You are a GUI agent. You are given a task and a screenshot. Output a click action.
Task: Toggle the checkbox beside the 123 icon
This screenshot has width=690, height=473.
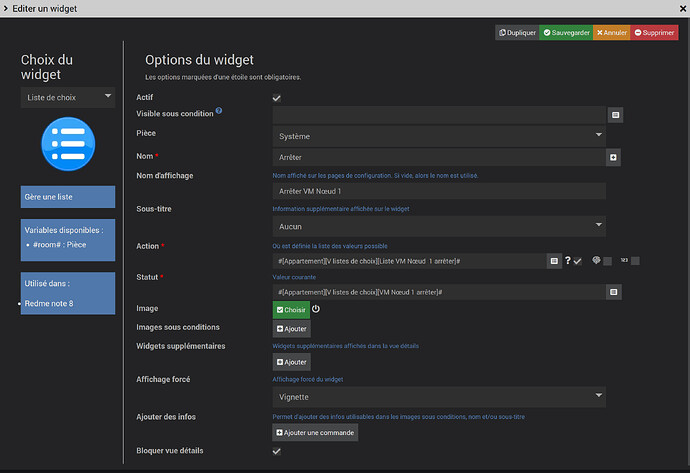pyautogui.click(x=635, y=261)
